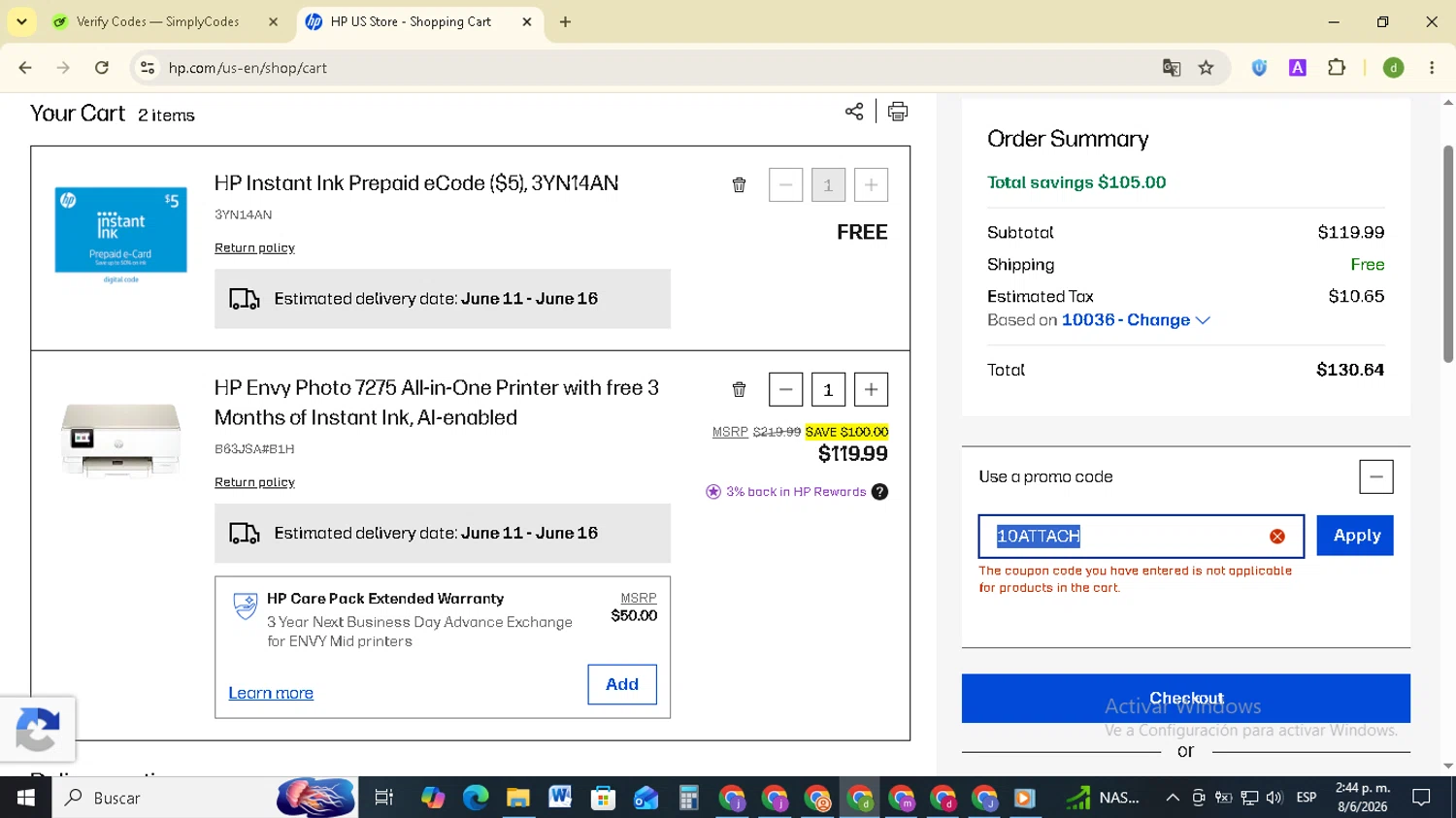Open the HP Instant Ink product thumbnail

tap(121, 233)
